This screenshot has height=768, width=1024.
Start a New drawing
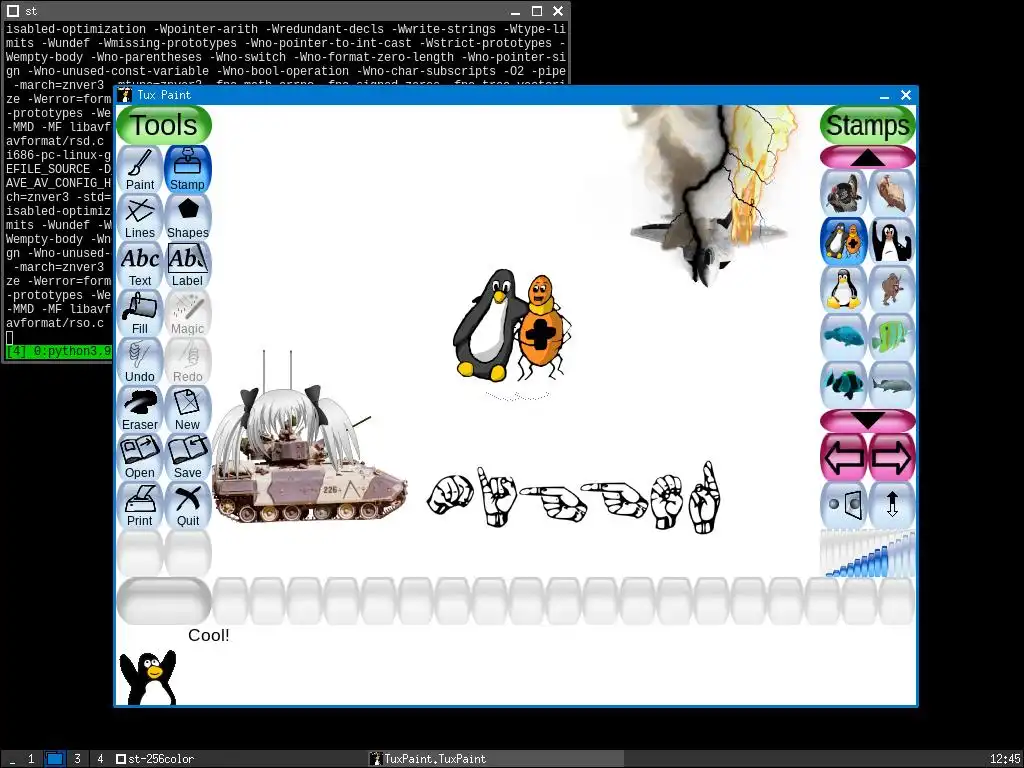[187, 409]
